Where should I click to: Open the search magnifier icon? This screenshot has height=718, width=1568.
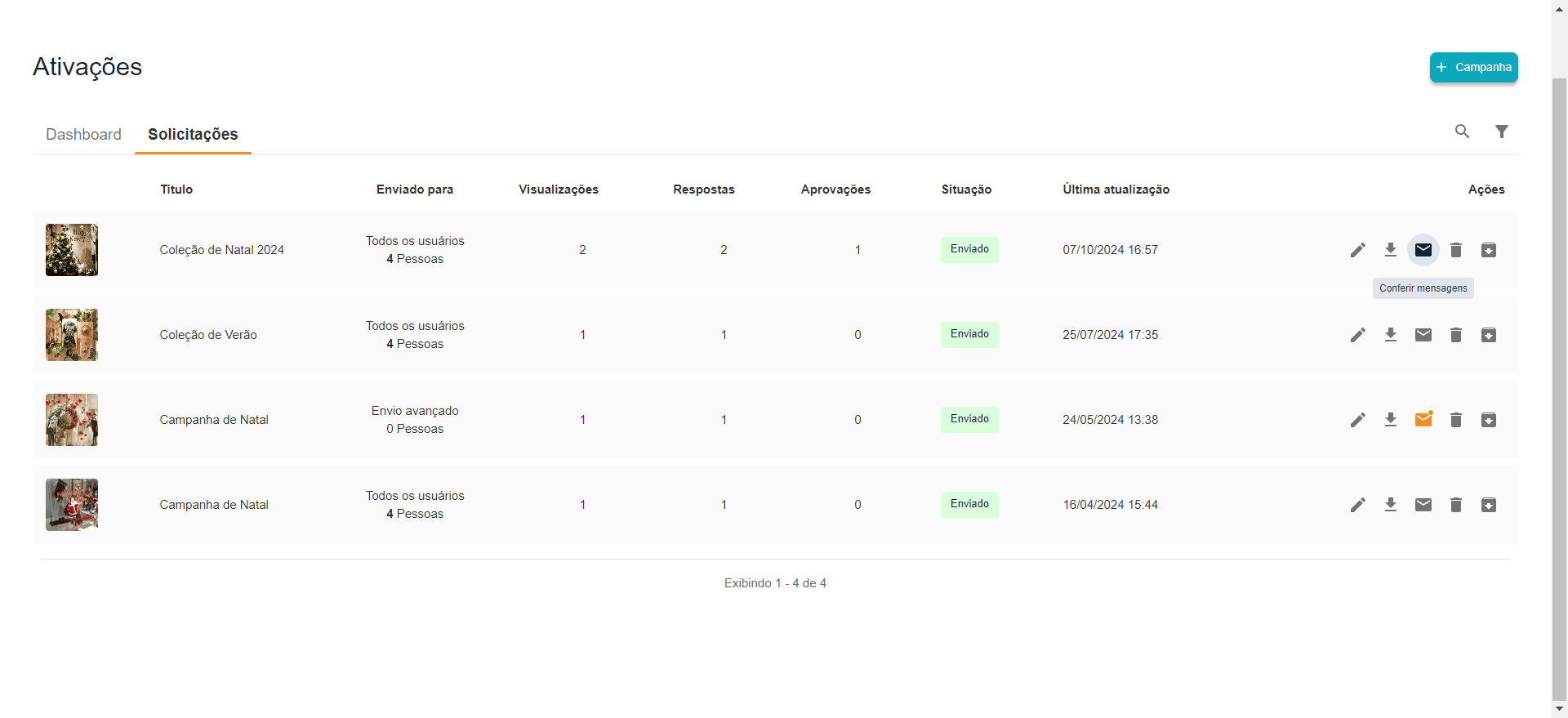1463,132
